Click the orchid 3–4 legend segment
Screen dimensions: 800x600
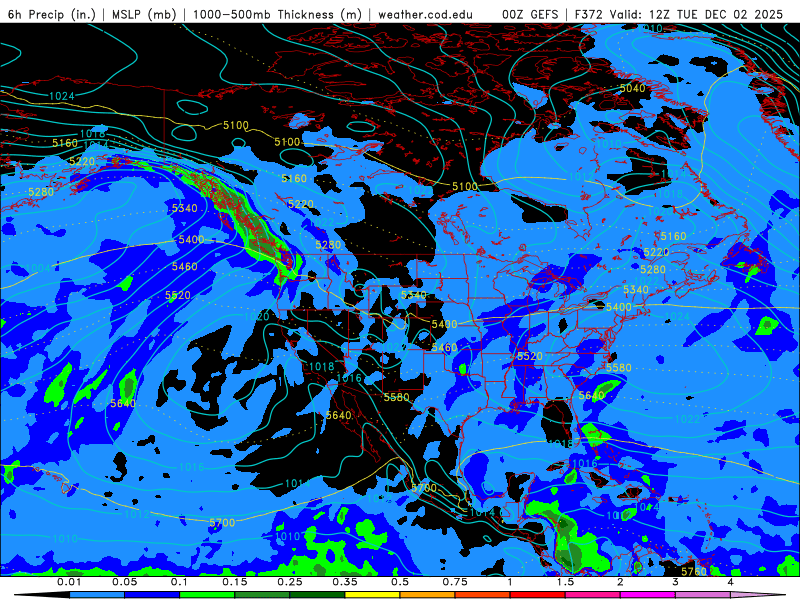coord(703,595)
